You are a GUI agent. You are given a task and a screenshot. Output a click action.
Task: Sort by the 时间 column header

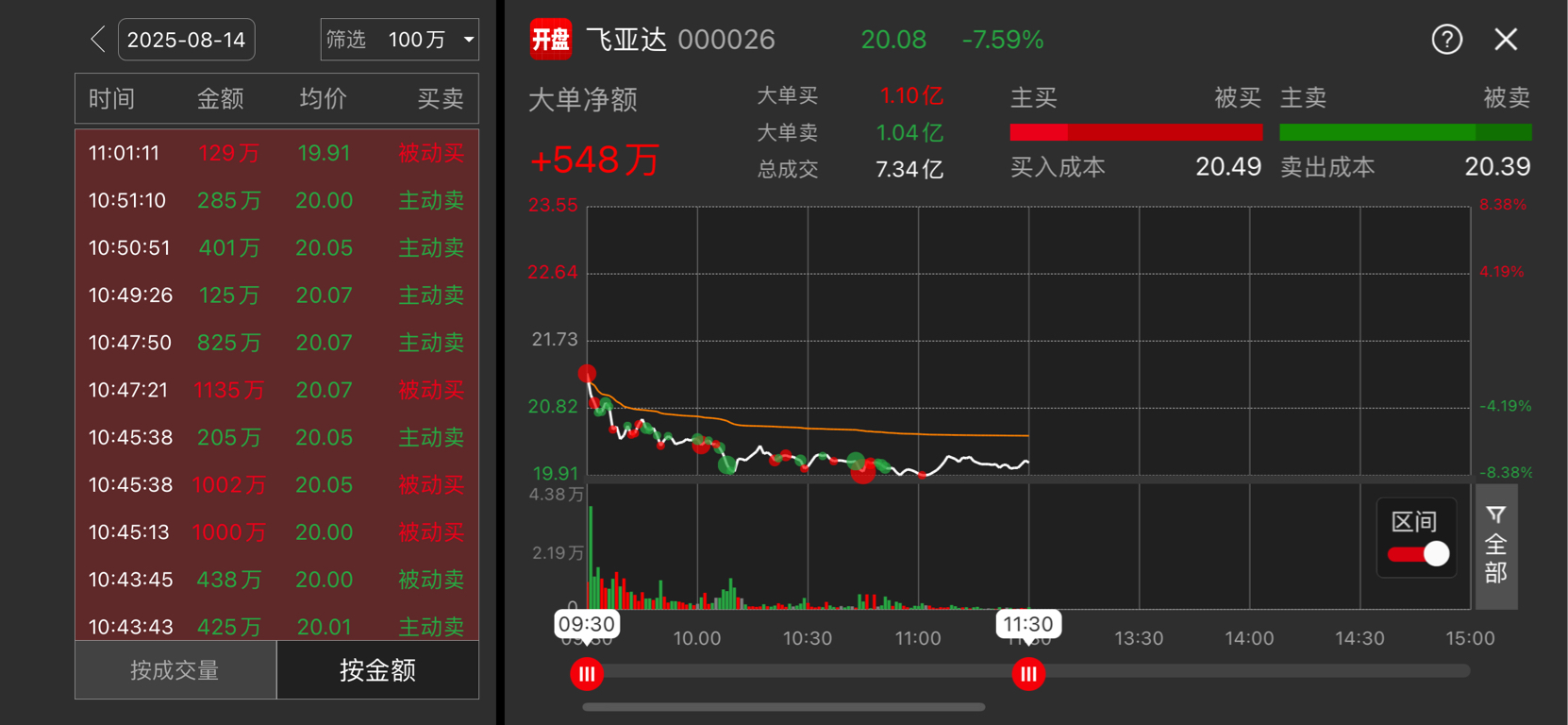point(111,99)
